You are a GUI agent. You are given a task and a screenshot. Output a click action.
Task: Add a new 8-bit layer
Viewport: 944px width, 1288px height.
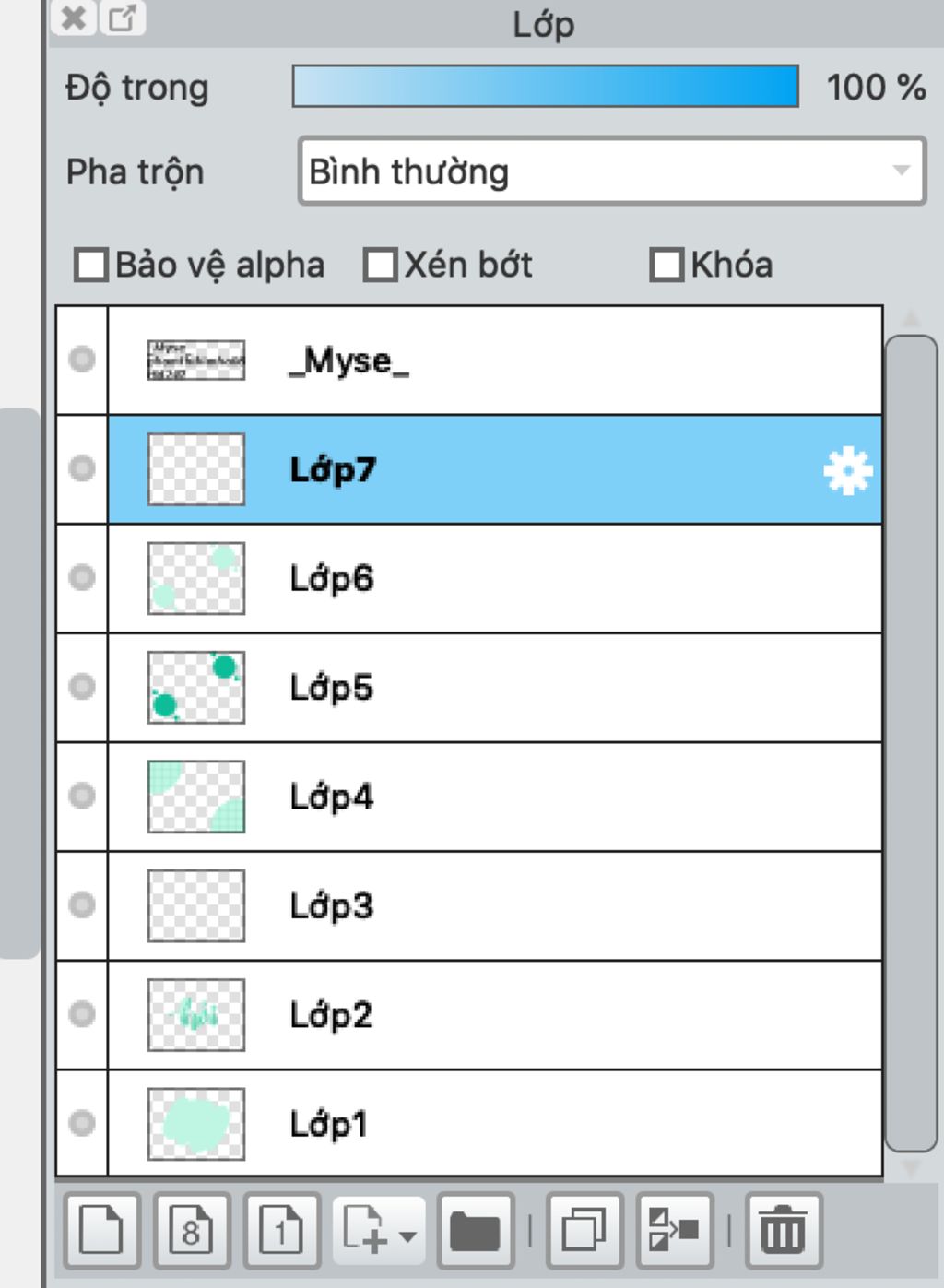(x=191, y=1230)
